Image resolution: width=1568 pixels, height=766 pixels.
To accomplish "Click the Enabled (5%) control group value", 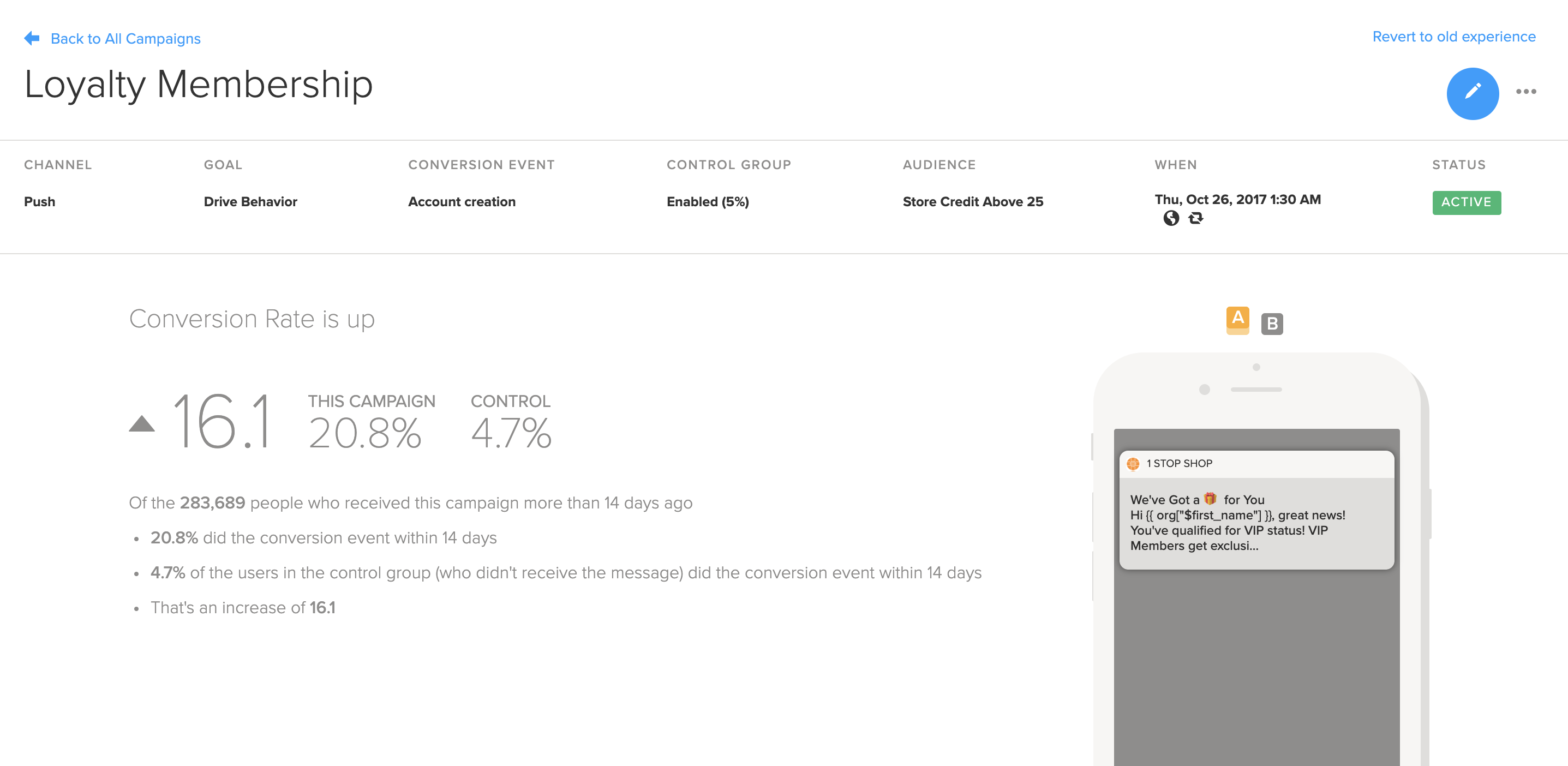I will click(x=707, y=201).
